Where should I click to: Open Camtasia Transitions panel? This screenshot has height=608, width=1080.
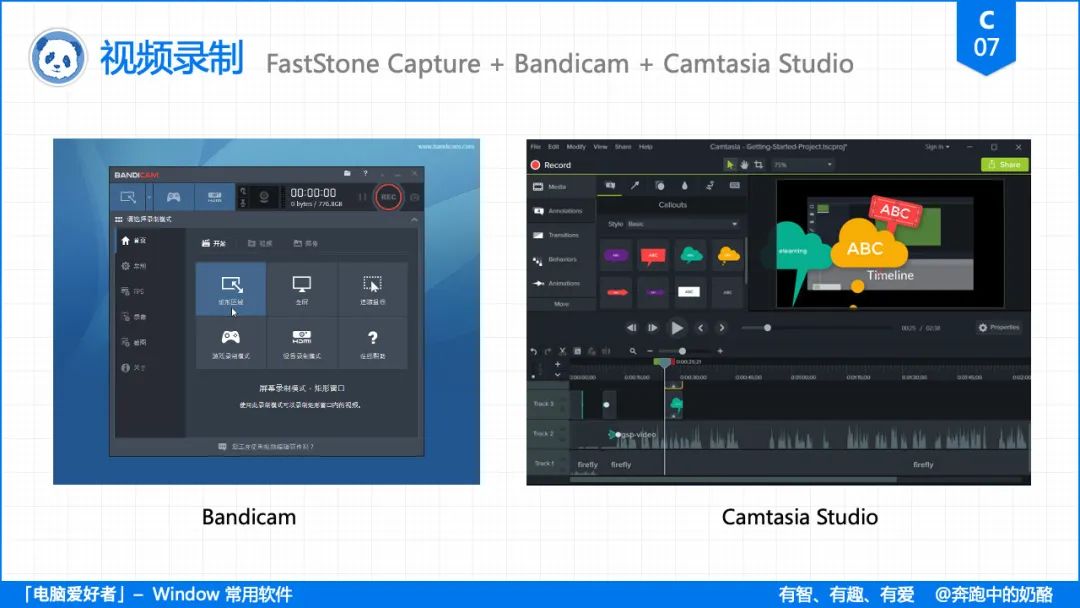561,235
